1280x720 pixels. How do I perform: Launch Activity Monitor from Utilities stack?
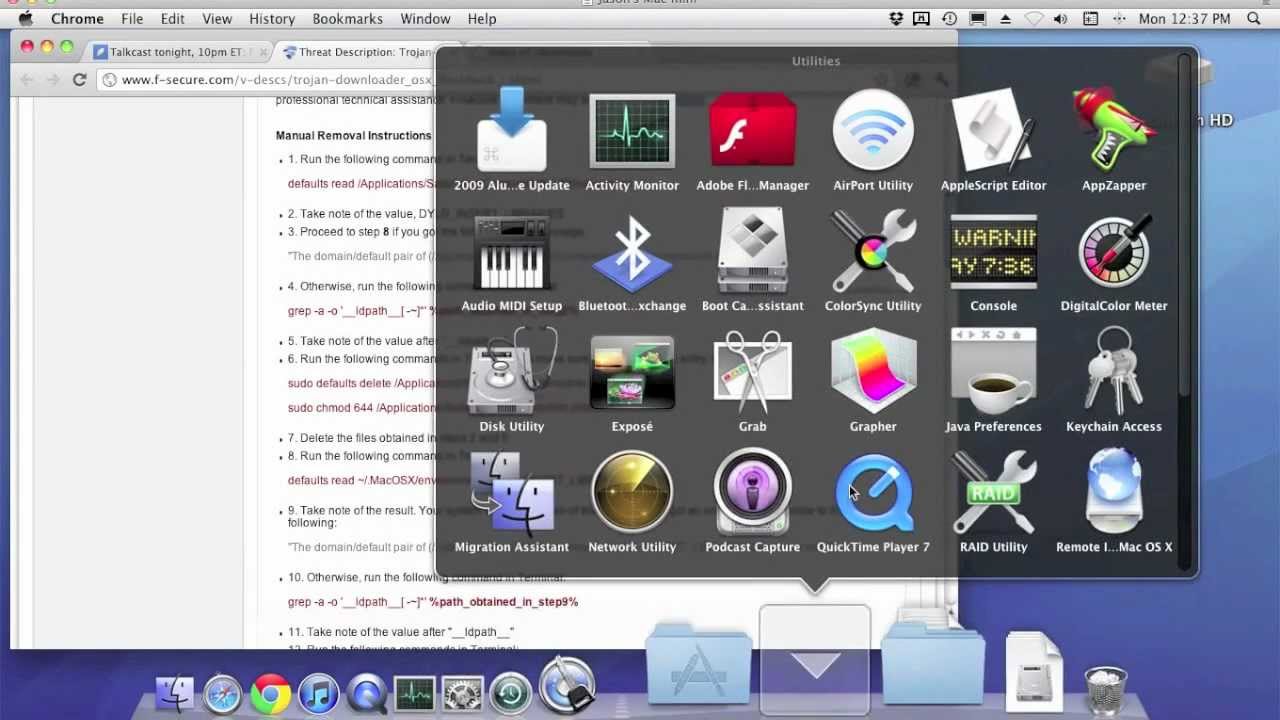632,138
